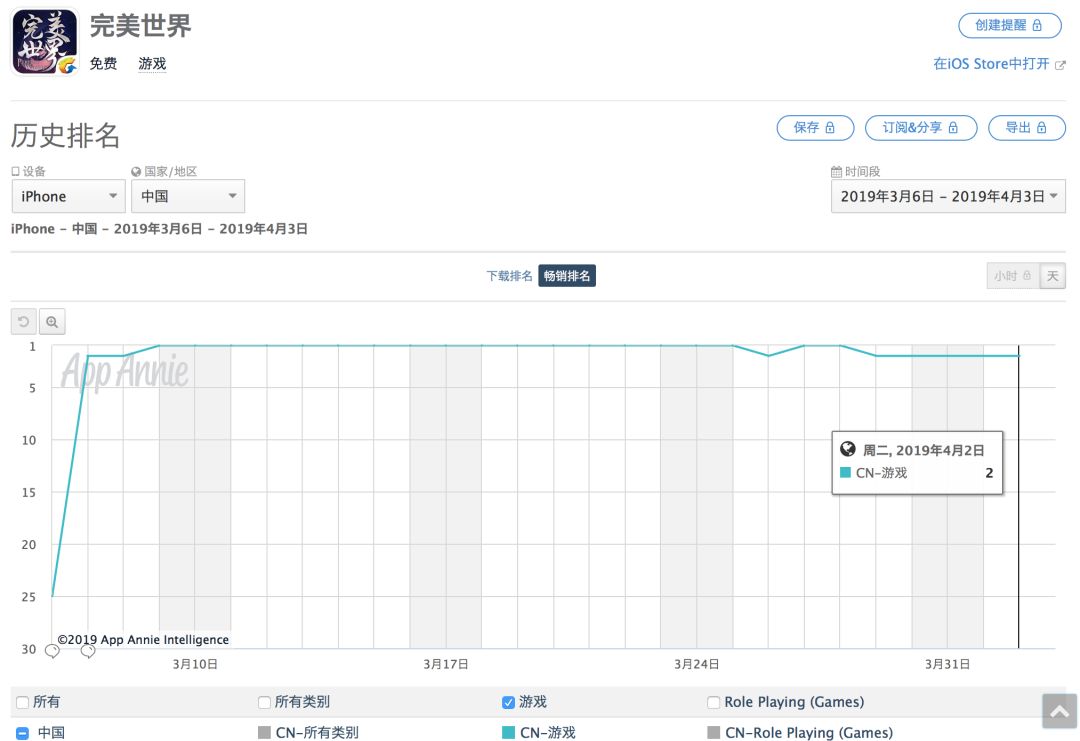Click the calendar icon beside 时间段

tap(836, 171)
